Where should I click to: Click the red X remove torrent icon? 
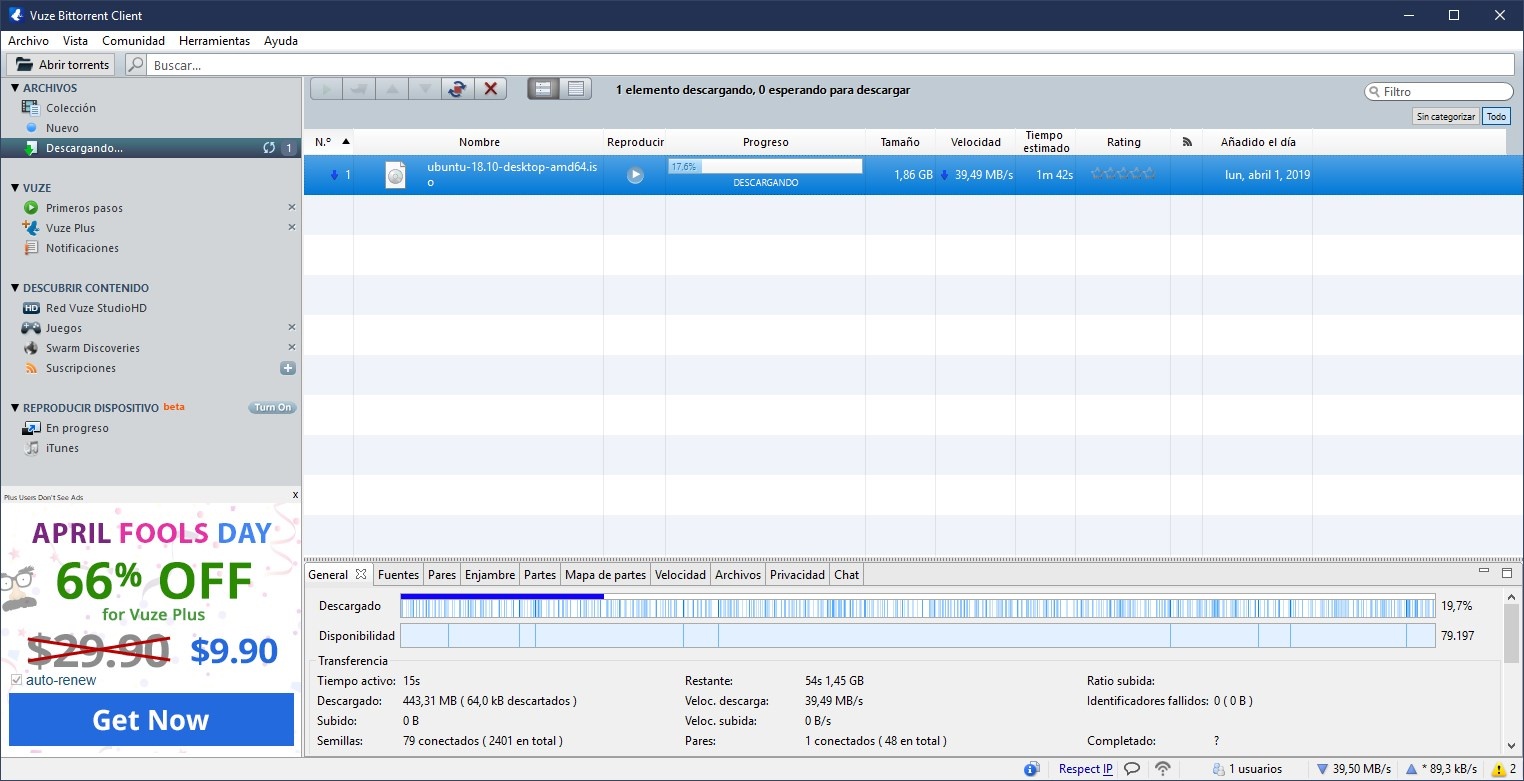(490, 89)
